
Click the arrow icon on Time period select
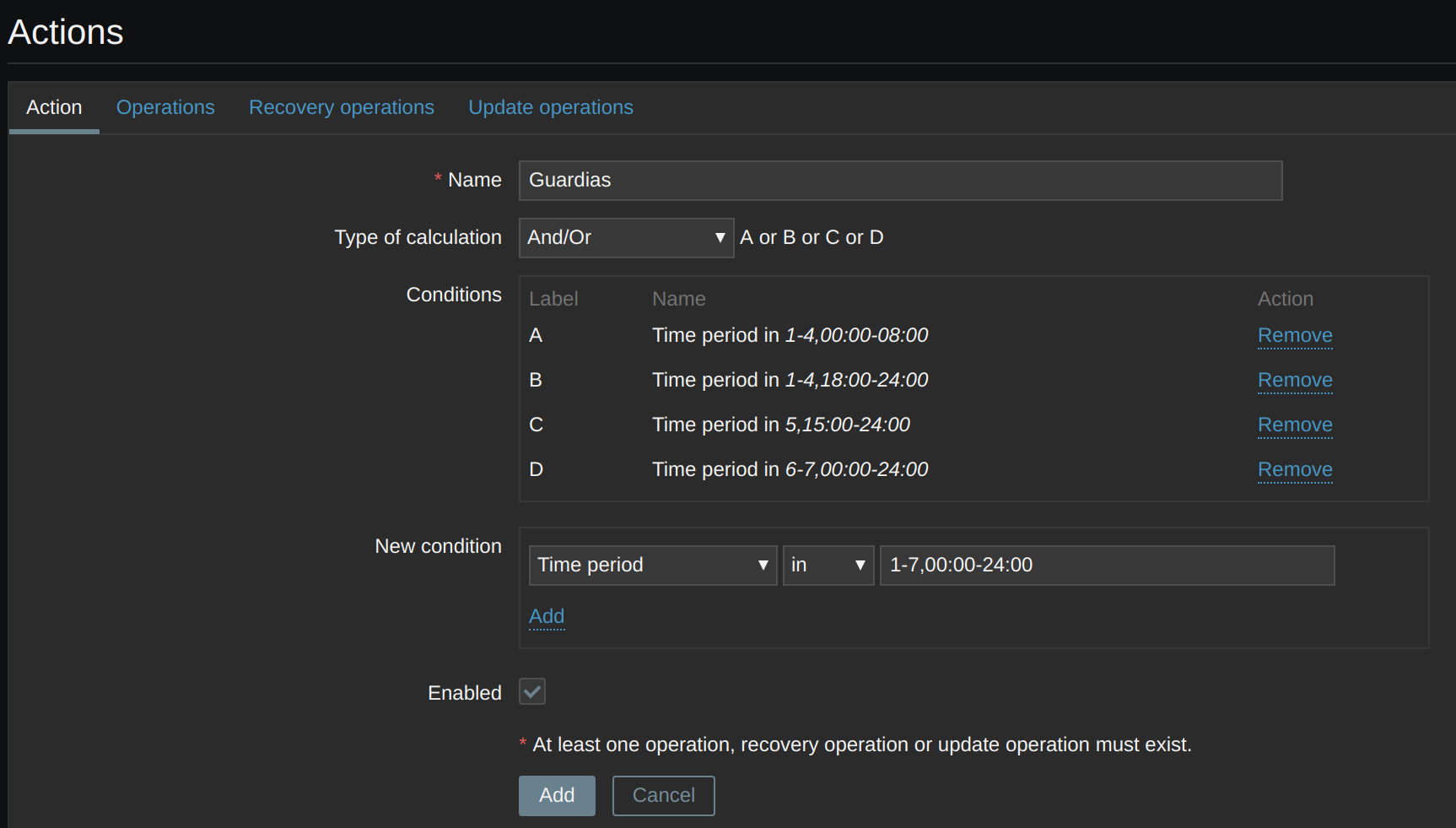[763, 566]
